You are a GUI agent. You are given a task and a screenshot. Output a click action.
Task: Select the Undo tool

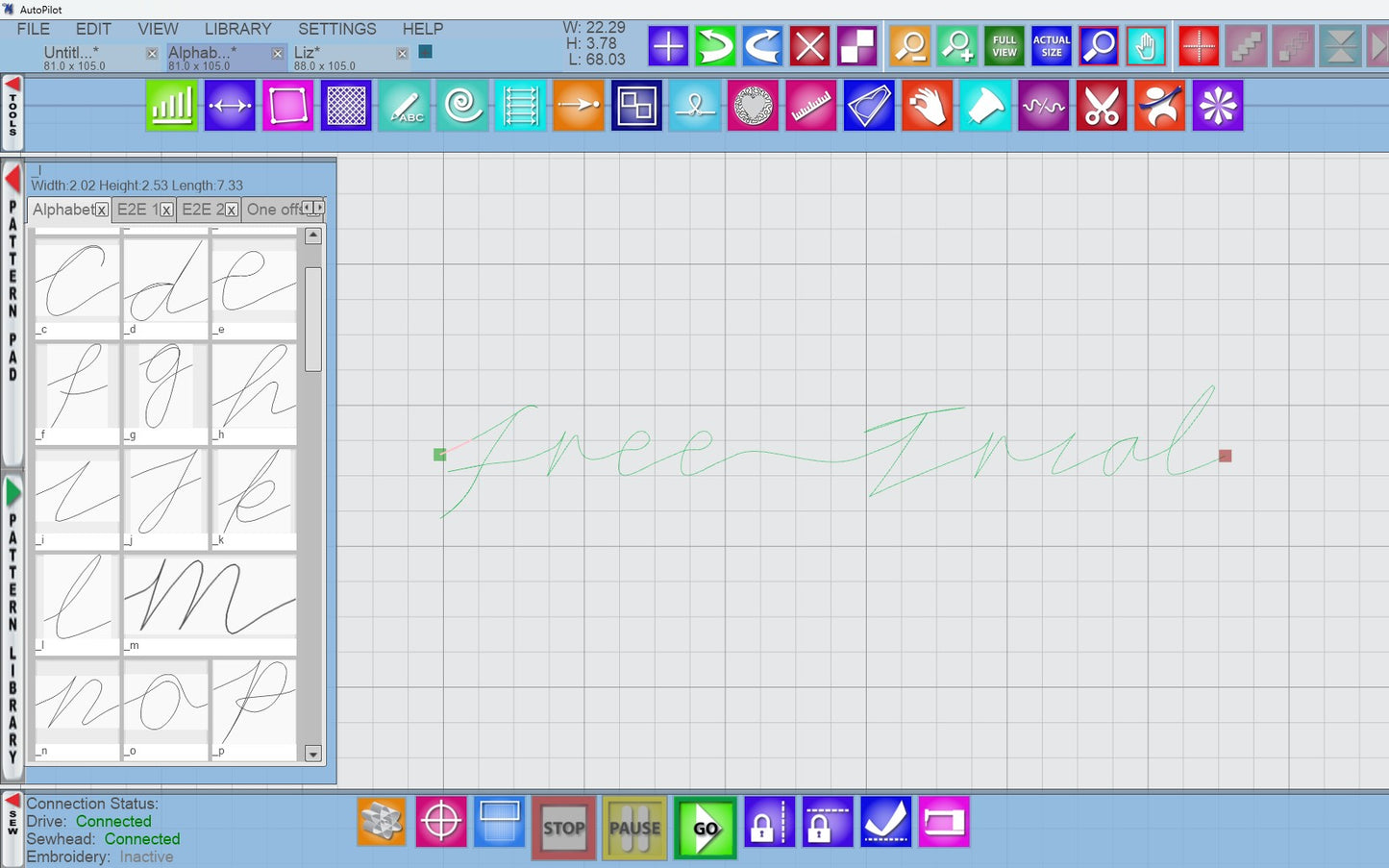pos(716,45)
